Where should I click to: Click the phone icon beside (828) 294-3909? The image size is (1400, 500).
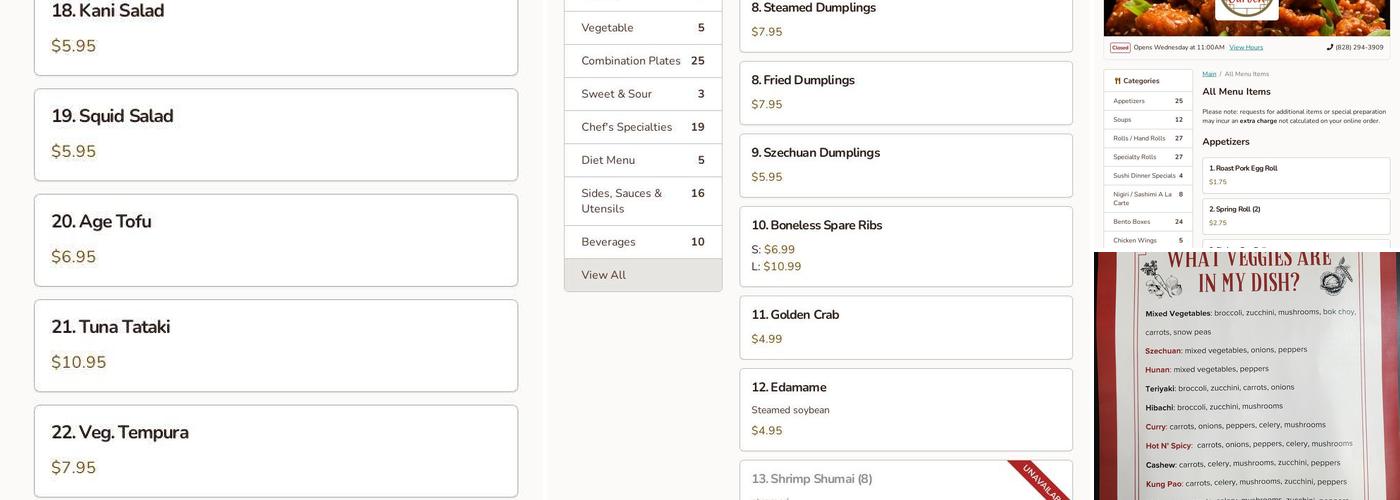[x=1330, y=47]
